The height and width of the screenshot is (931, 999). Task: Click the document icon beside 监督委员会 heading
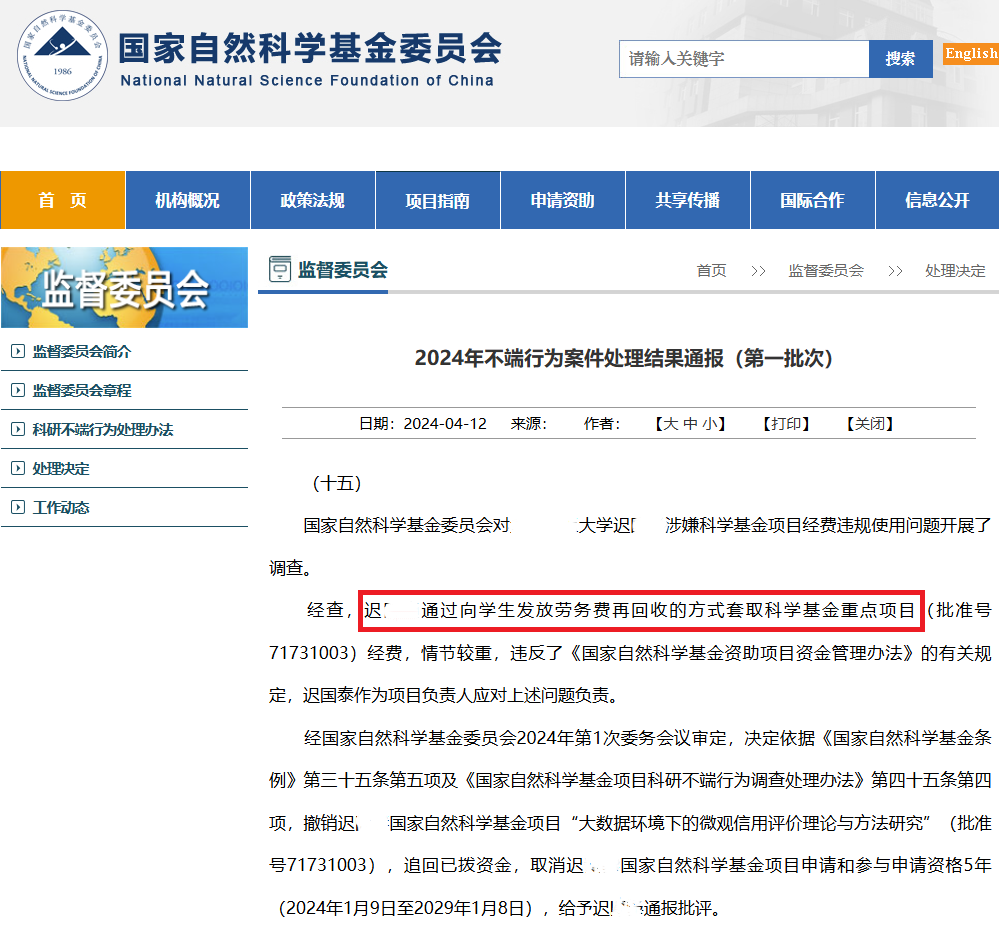pyautogui.click(x=279, y=270)
